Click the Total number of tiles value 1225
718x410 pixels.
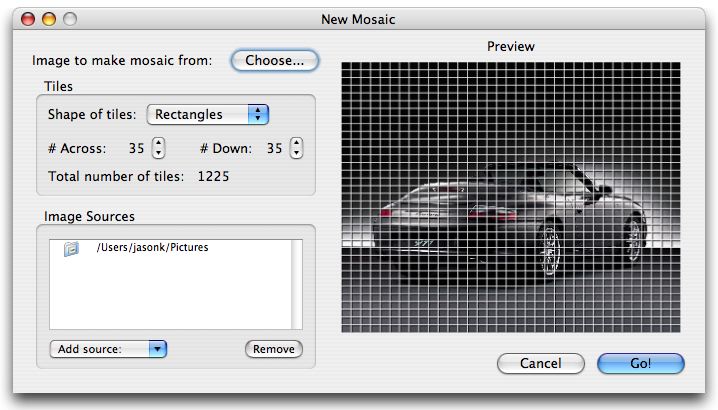[x=213, y=176]
